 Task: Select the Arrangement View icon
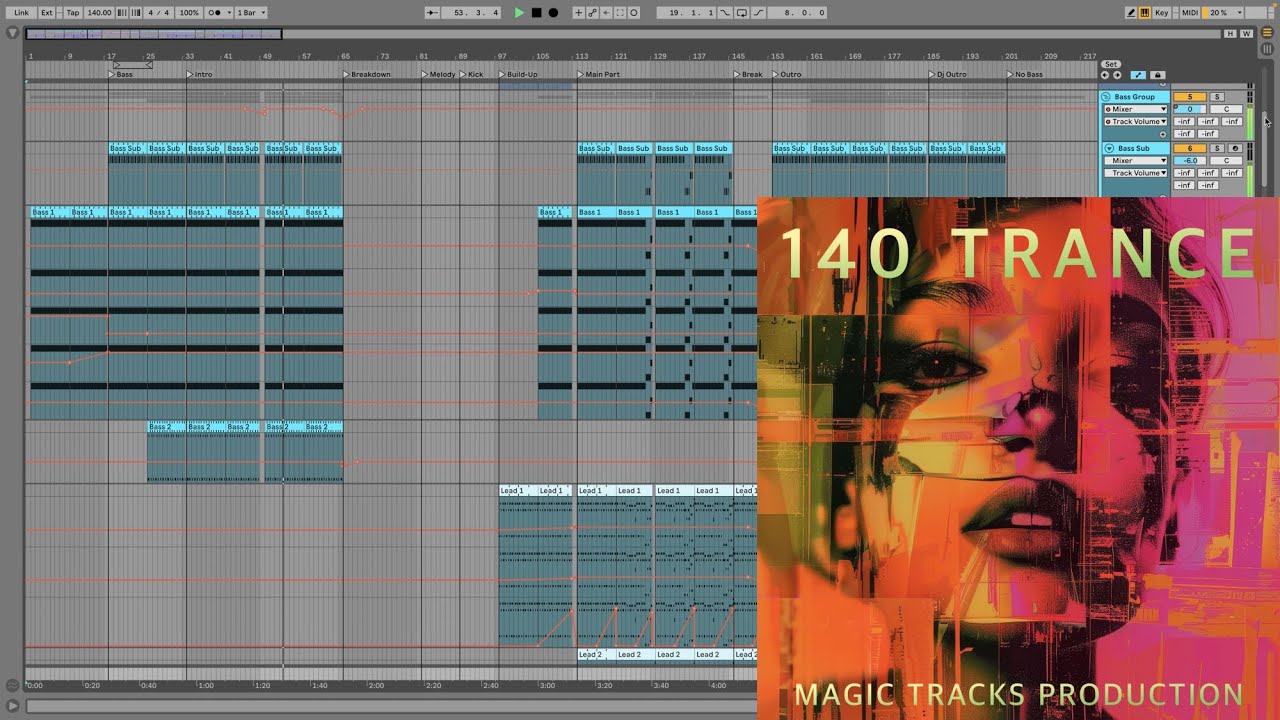tap(1267, 34)
